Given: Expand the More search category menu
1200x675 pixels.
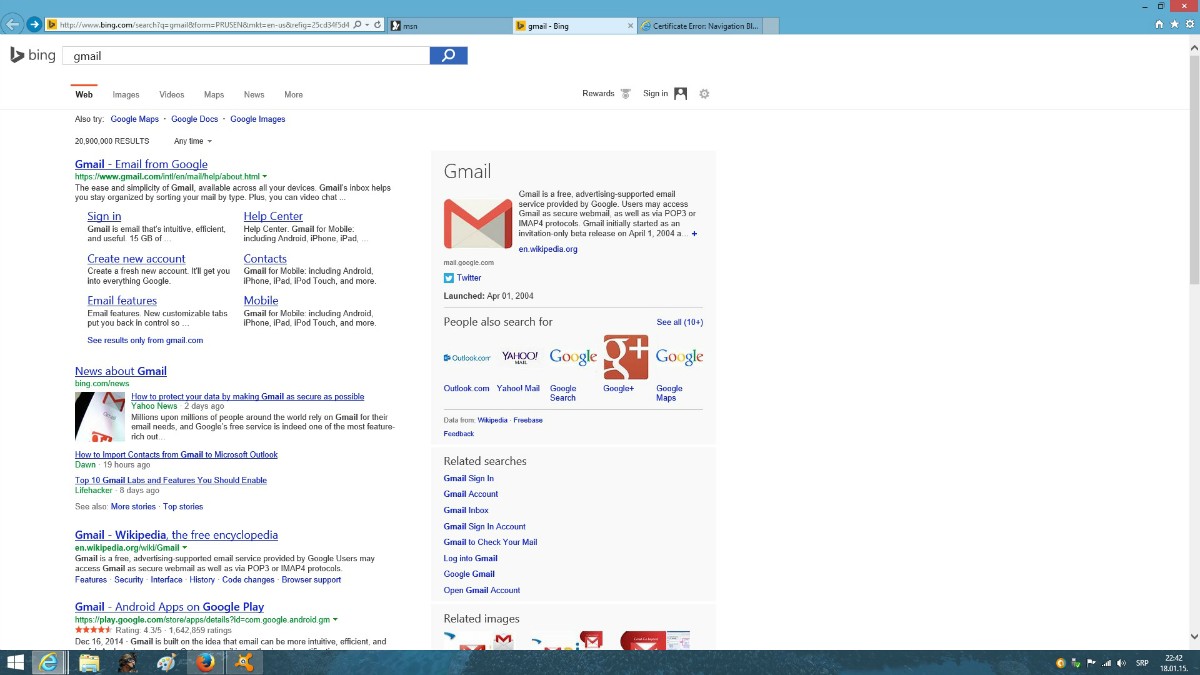Looking at the screenshot, I should pyautogui.click(x=293, y=95).
